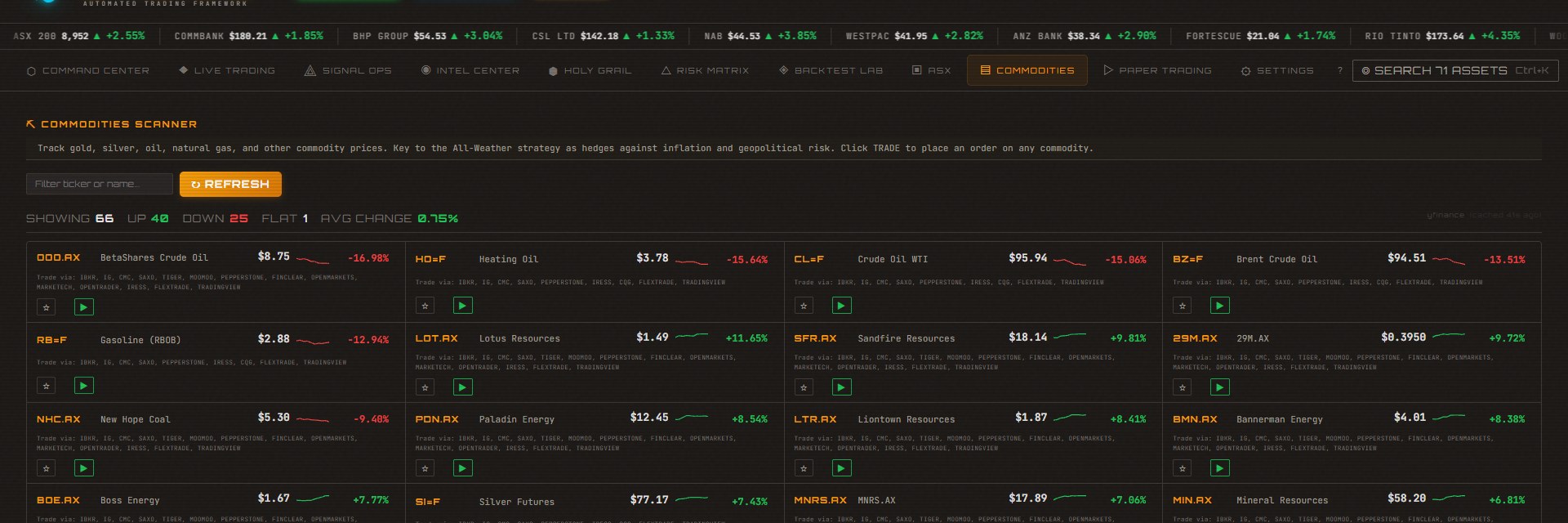1568x523 pixels.
Task: Click star icon on LTR.AX Liontown Resources
Action: pos(804,468)
